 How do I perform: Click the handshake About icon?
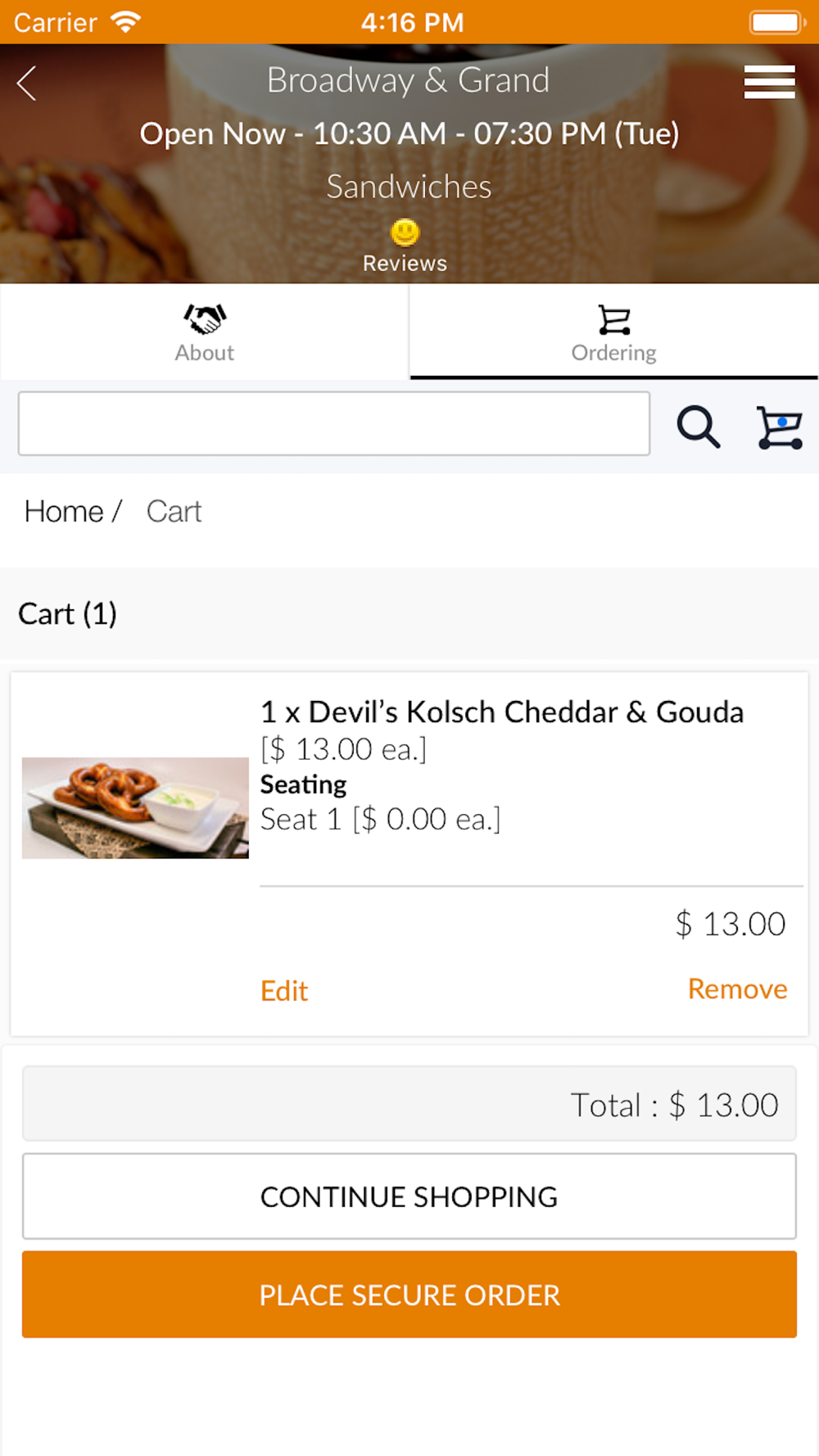205,319
